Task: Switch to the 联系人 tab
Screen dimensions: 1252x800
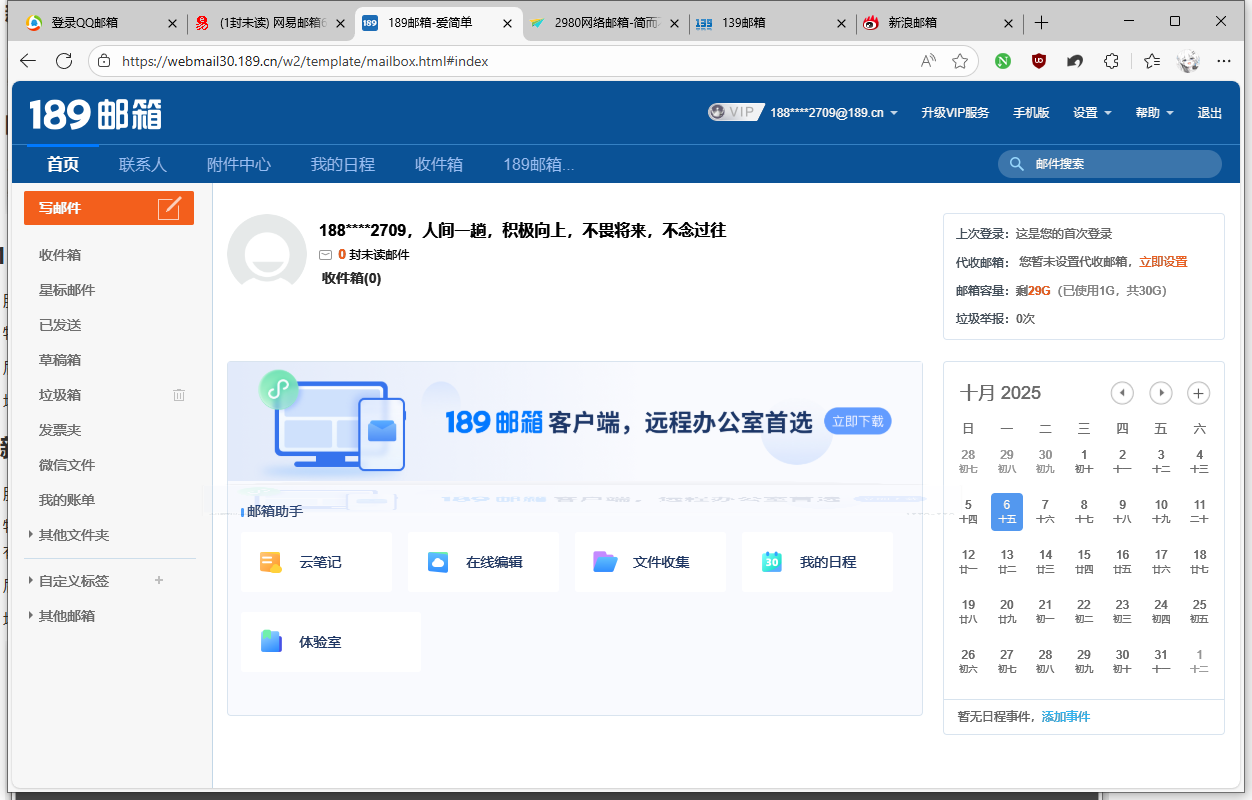Action: [143, 164]
